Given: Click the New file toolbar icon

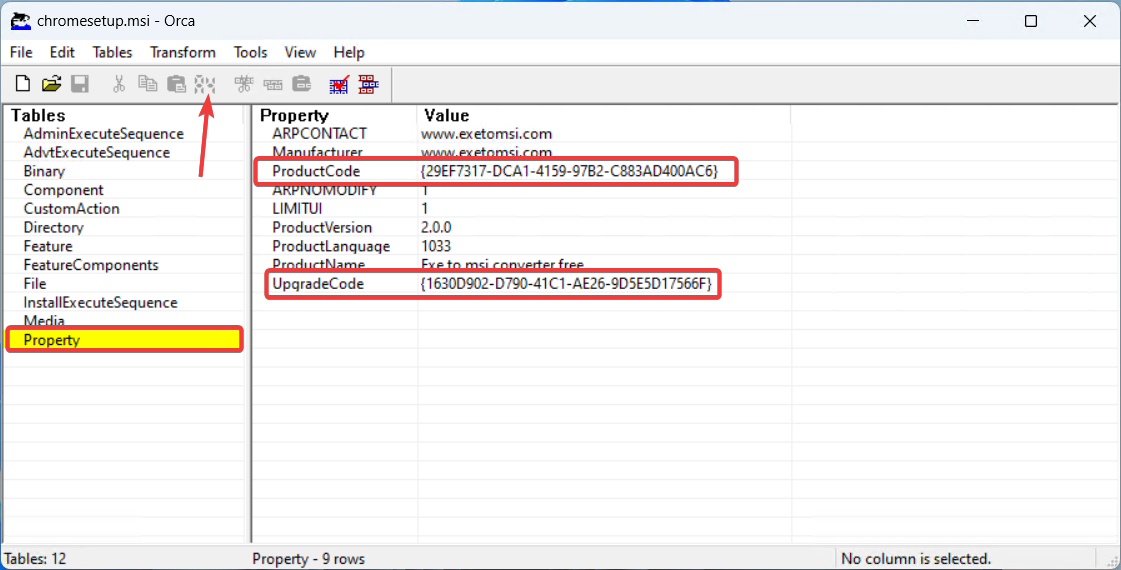Looking at the screenshot, I should (x=23, y=84).
